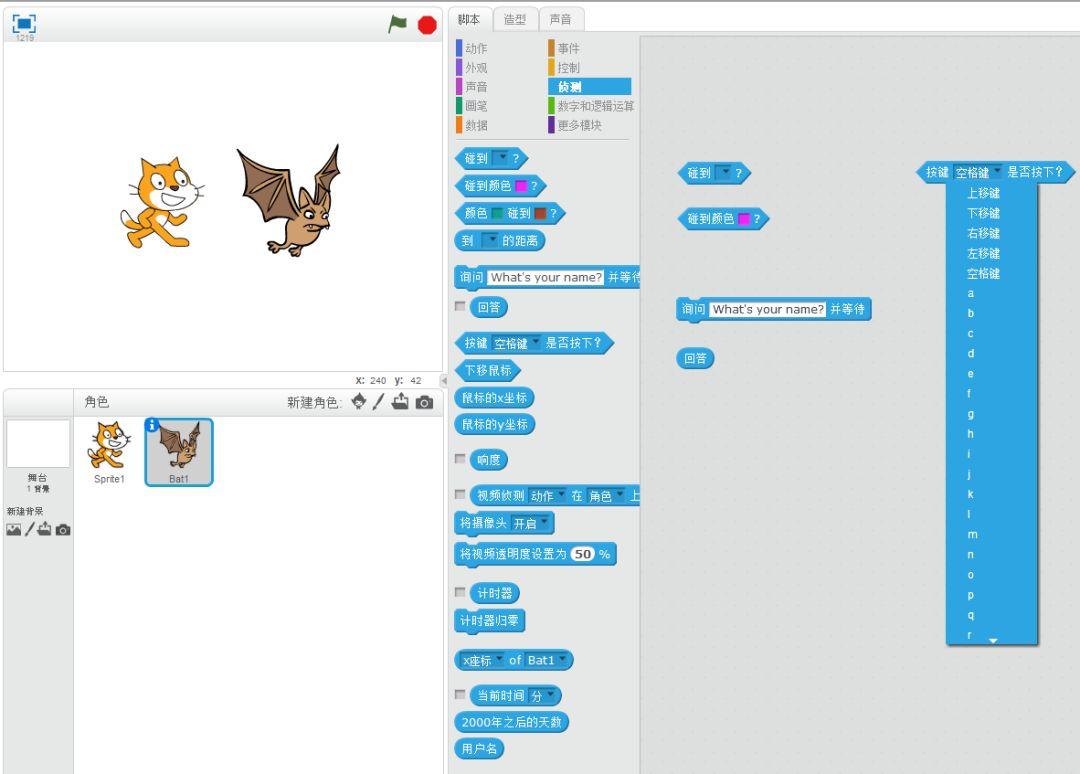Viewport: 1080px width, 774px height.
Task: Open 开启 dropdown in 将摄像头 block
Action: pyautogui.click(x=531, y=523)
